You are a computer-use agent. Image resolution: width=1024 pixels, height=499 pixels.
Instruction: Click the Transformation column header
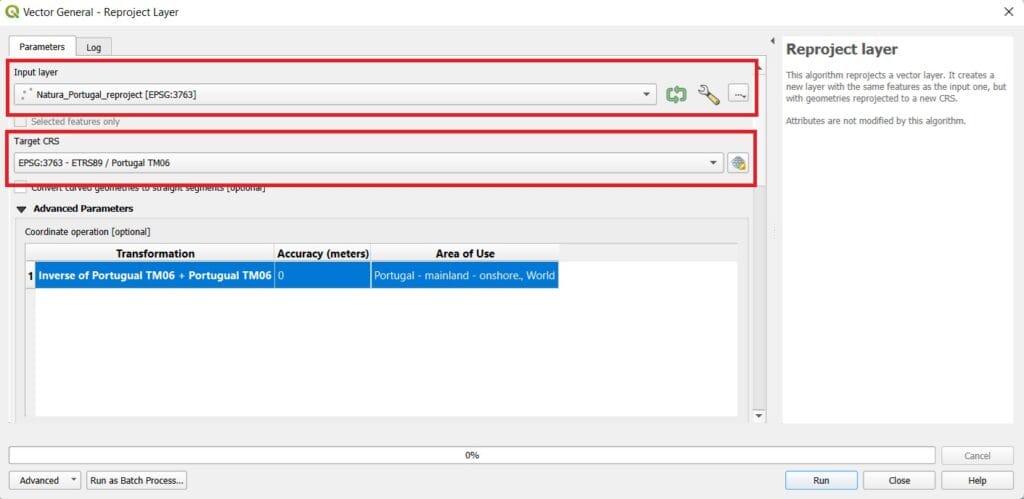click(x=155, y=253)
